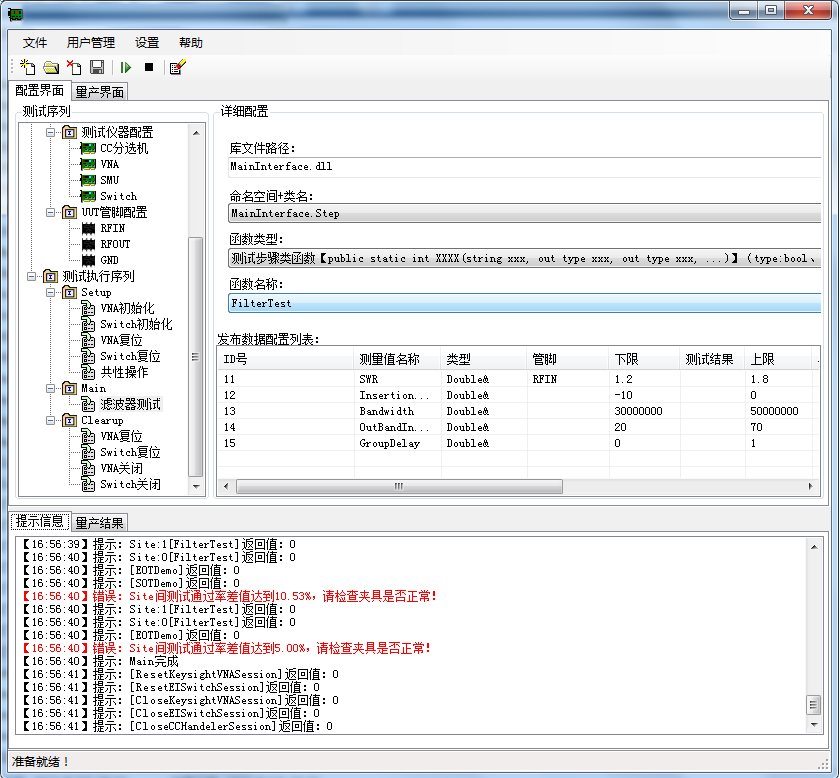Select the CC分选机 instrument in the tree
The width and height of the screenshot is (840, 778).
pyautogui.click(x=123, y=148)
